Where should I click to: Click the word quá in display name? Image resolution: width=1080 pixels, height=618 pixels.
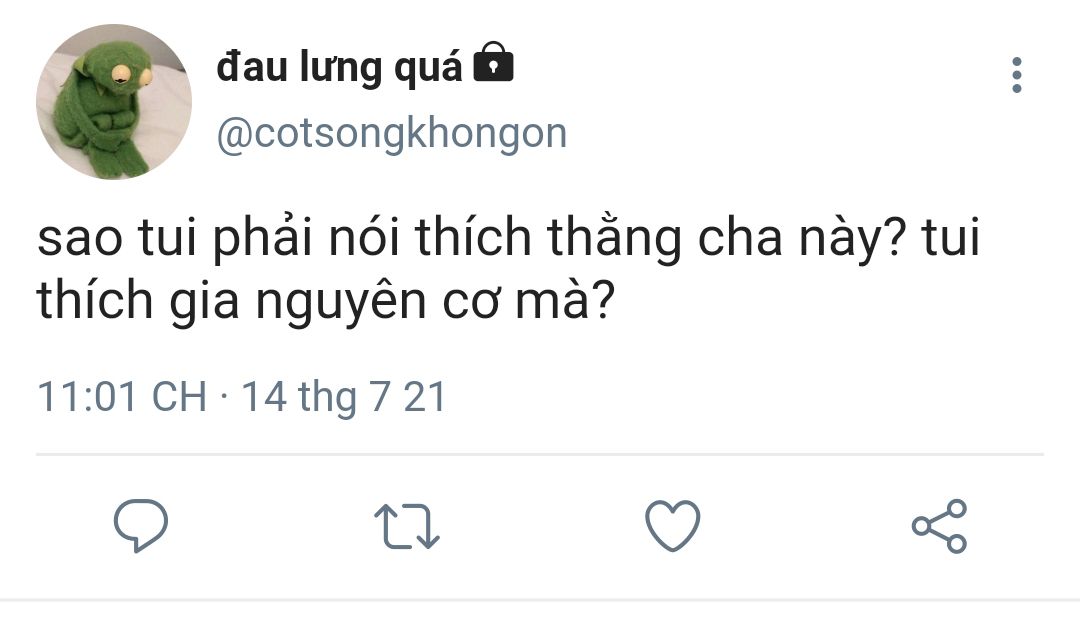[428, 68]
